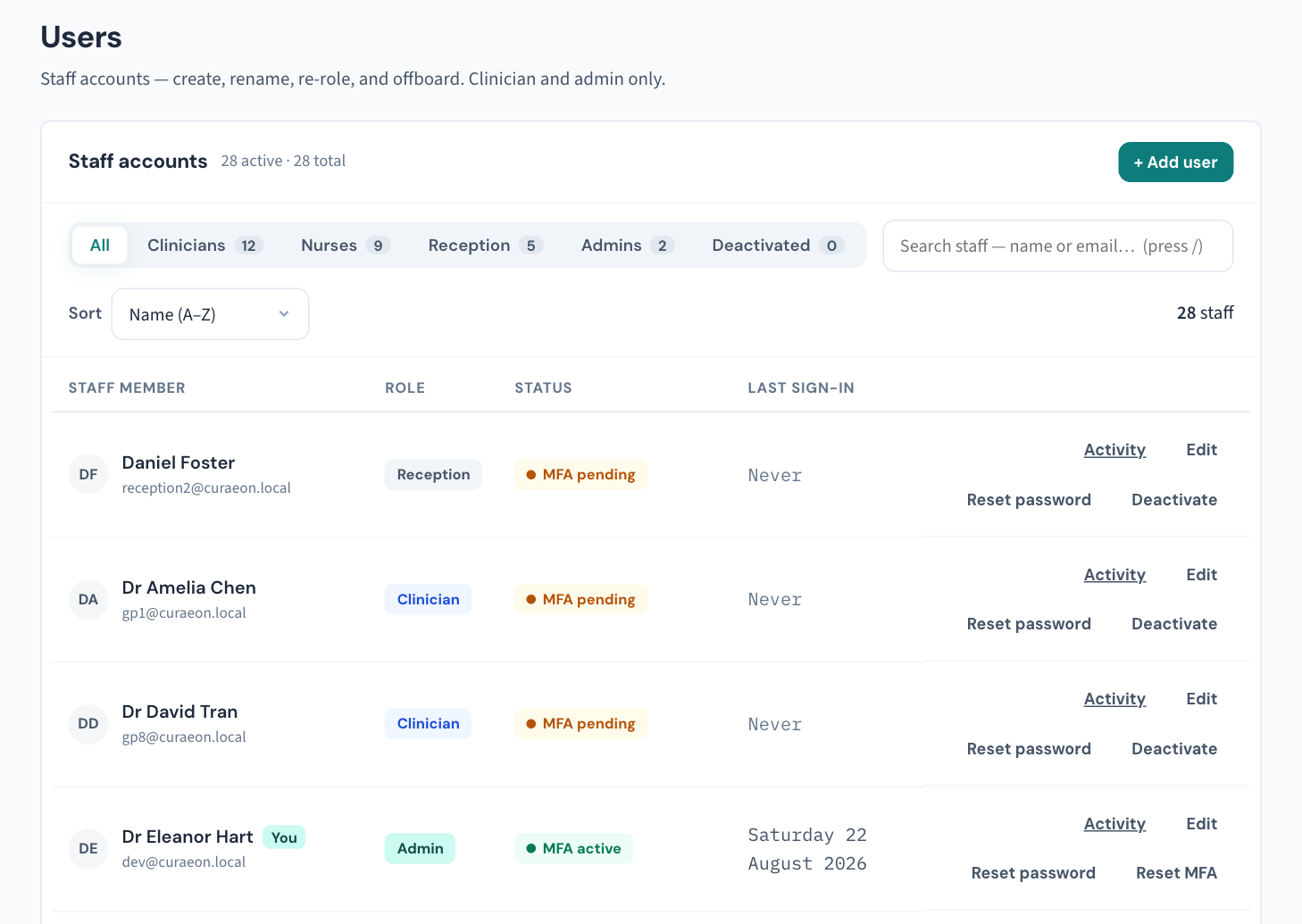The width and height of the screenshot is (1302, 924).
Task: Click Dr Amelia Chen's DA avatar
Action: (x=88, y=599)
